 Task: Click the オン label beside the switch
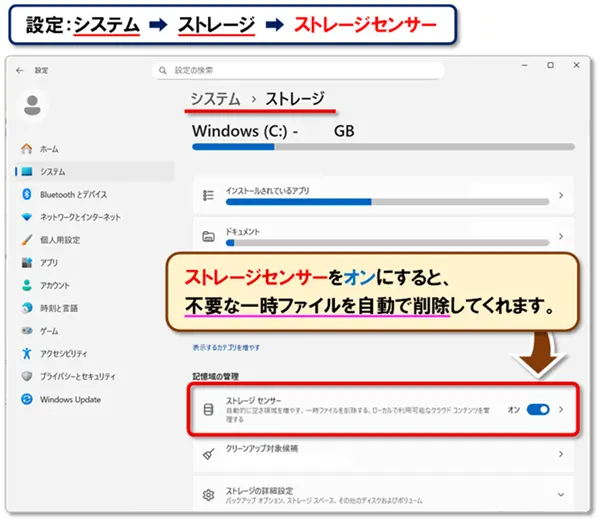514,410
